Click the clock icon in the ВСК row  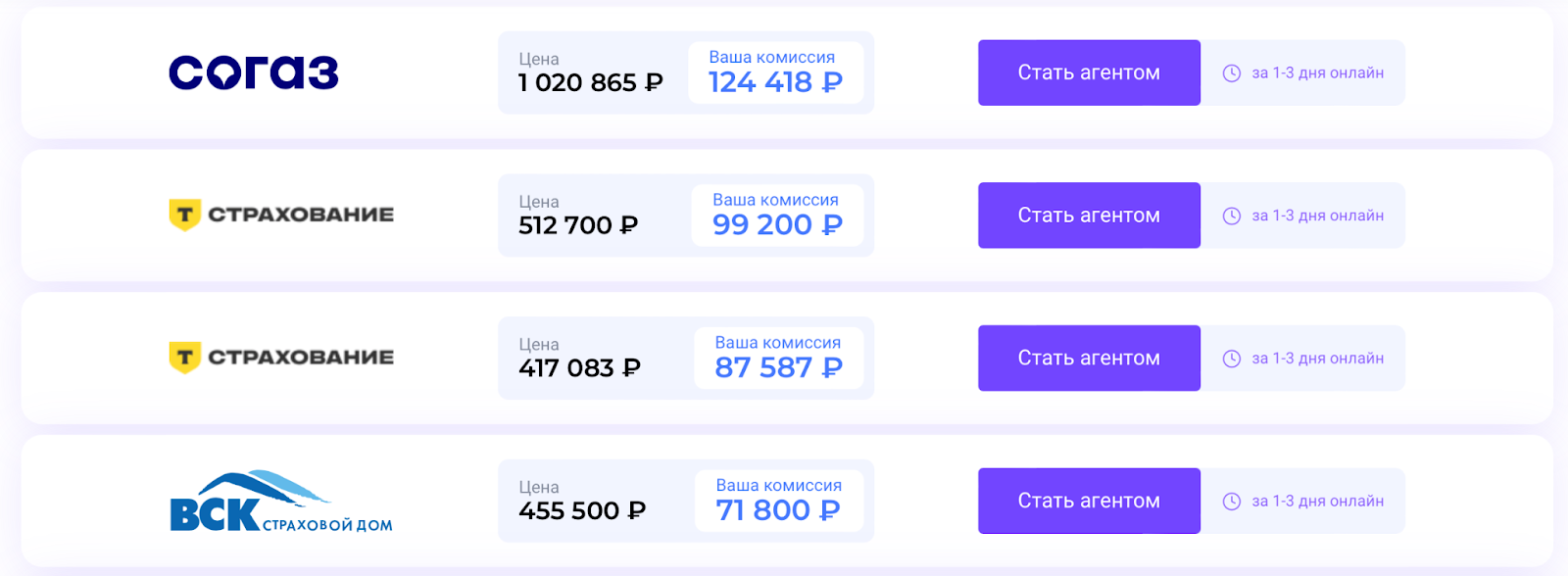[x=1232, y=502]
